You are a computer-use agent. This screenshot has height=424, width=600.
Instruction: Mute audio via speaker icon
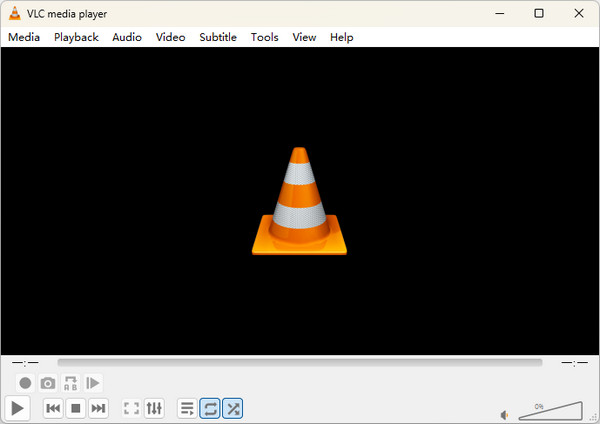coord(505,415)
